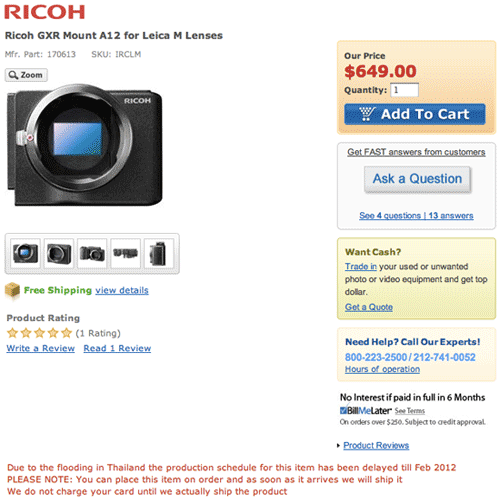Click the Zoom magnifier button
Screen dimensions: 500x504
[26, 75]
